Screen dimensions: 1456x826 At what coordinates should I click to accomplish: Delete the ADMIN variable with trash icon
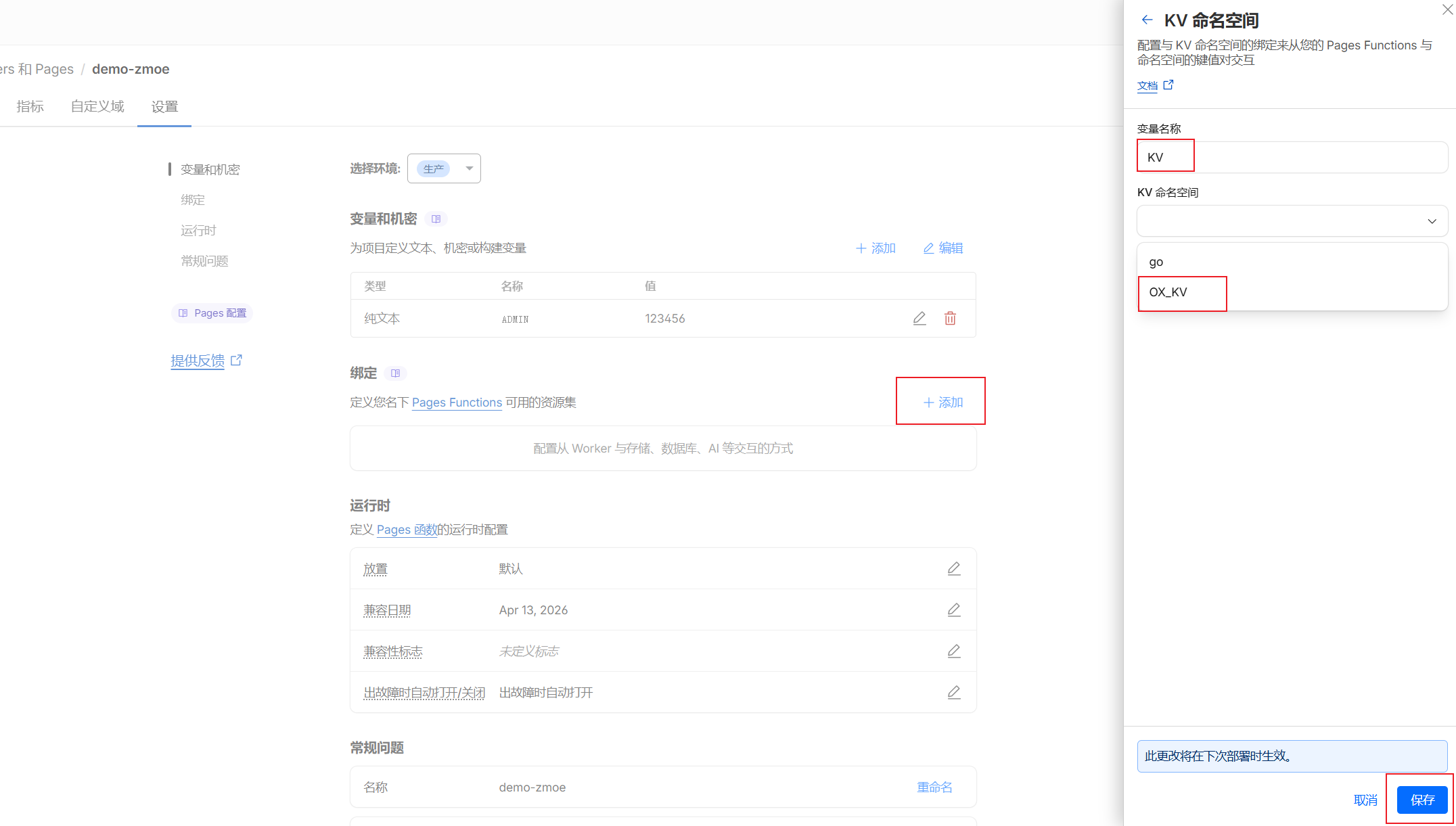pyautogui.click(x=950, y=318)
